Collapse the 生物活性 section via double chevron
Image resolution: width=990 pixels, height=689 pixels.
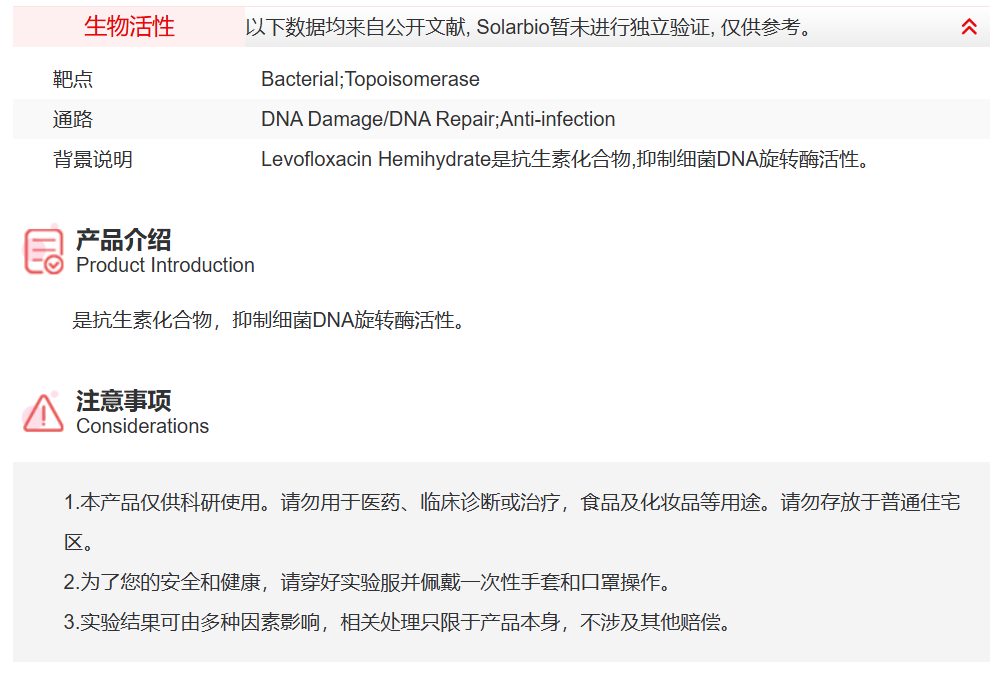[967, 27]
